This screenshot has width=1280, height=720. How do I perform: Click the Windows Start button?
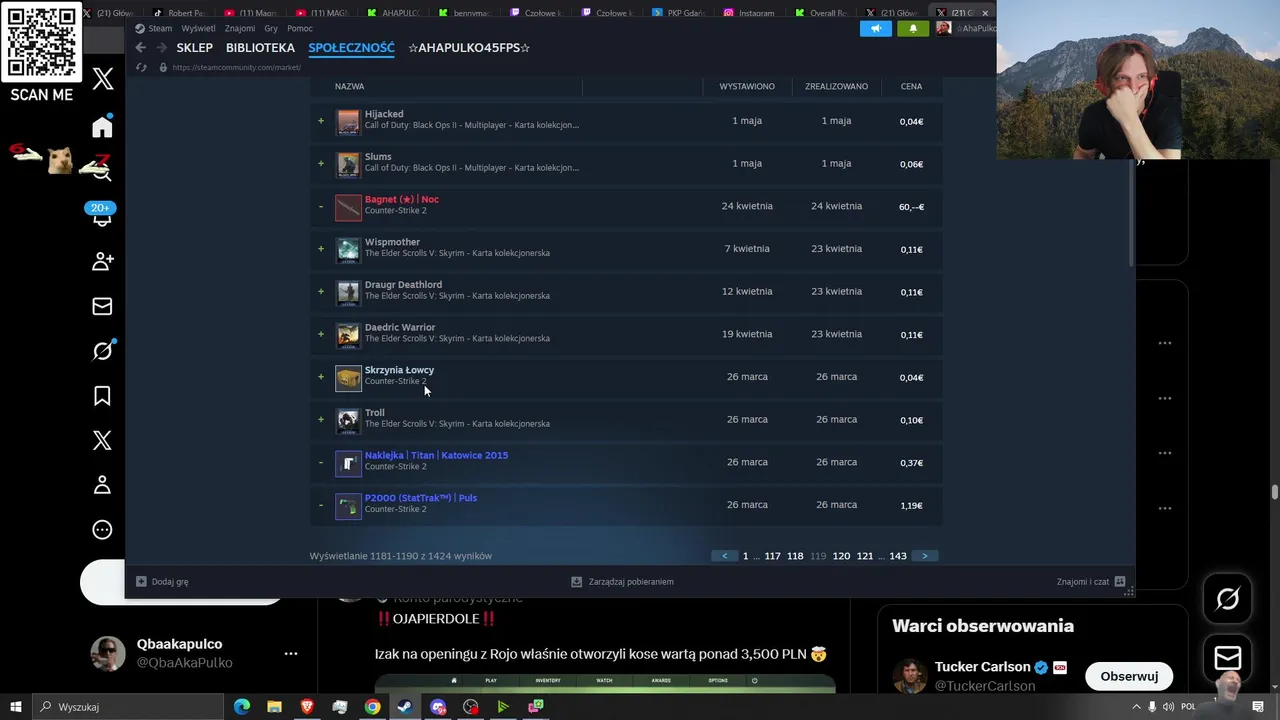pos(15,707)
